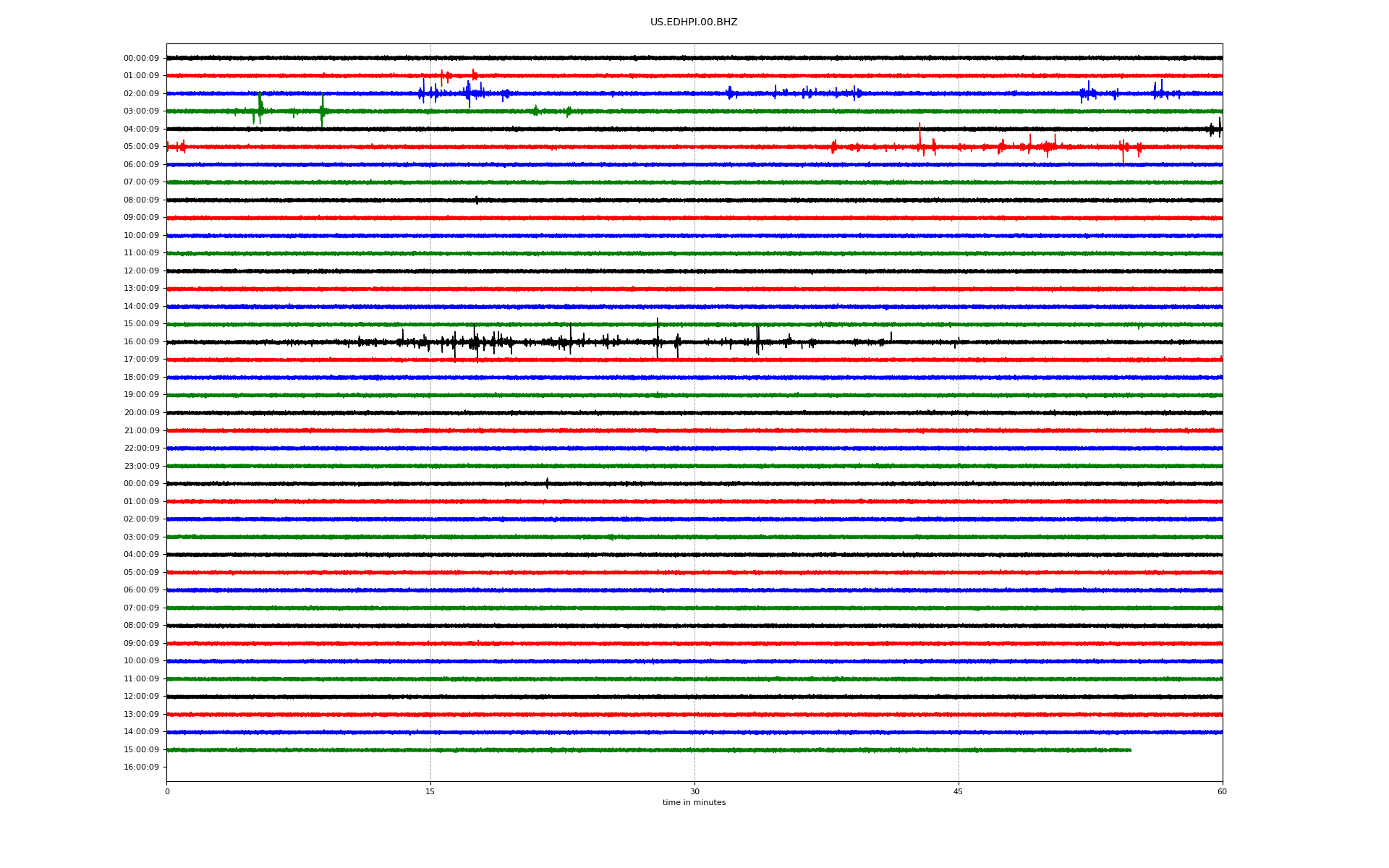Click the first 08:00:09 trace label
1389x868 pixels.
[x=141, y=200]
